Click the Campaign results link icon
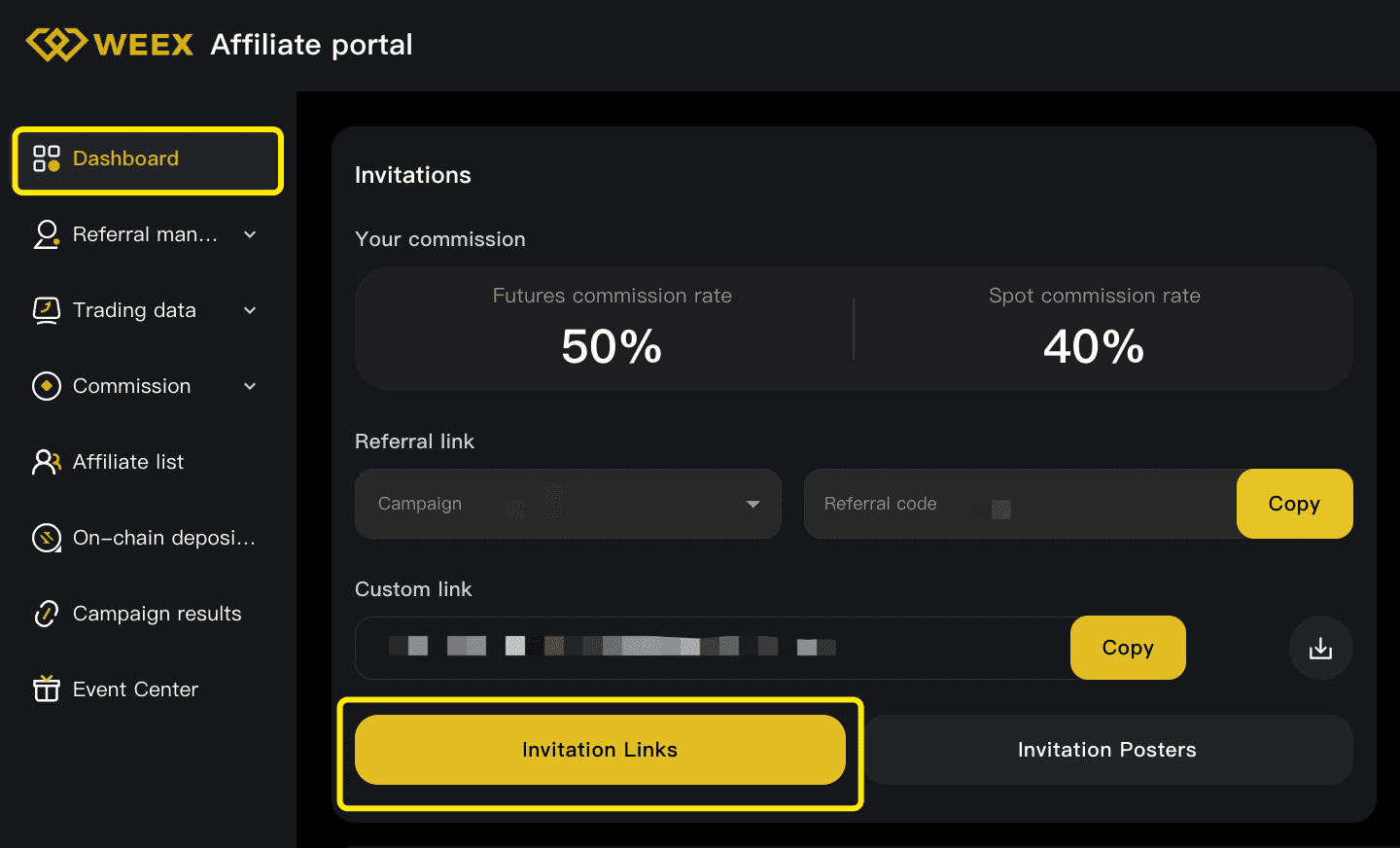The image size is (1400, 848). [x=47, y=614]
